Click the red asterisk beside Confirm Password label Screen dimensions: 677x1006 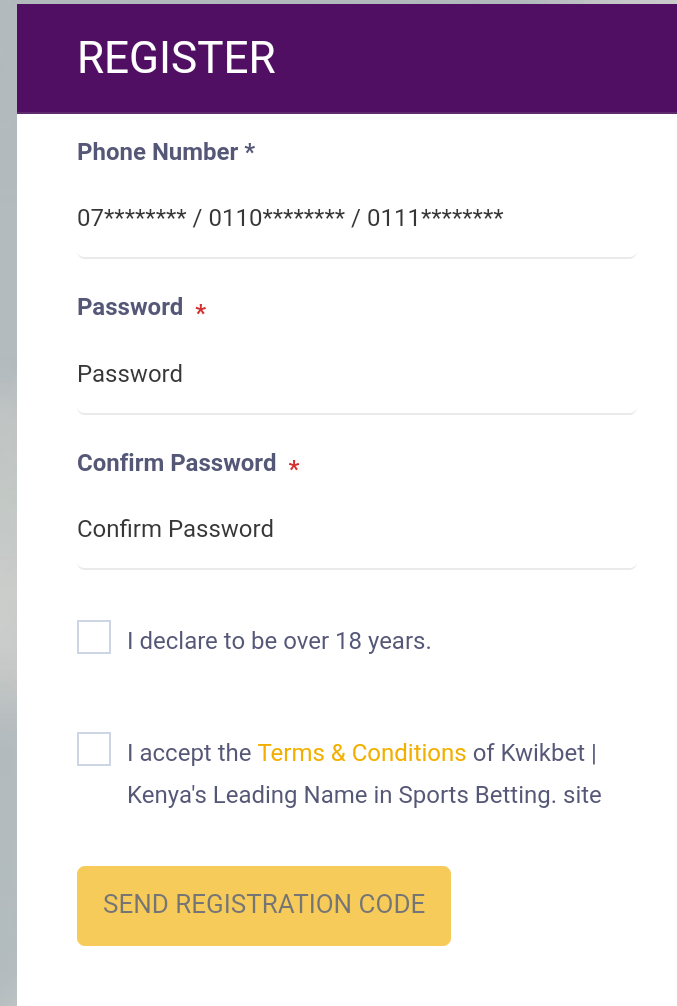[x=294, y=467]
